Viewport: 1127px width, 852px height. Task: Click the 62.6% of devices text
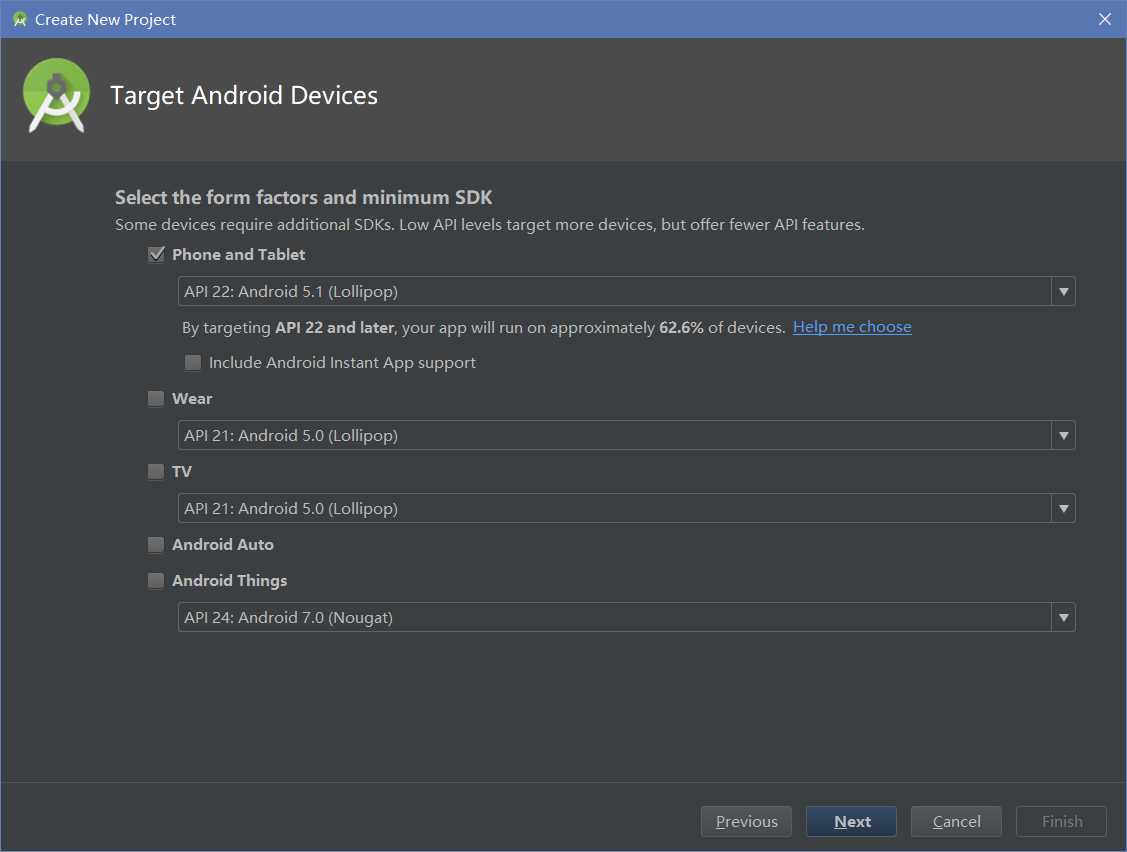pos(722,327)
